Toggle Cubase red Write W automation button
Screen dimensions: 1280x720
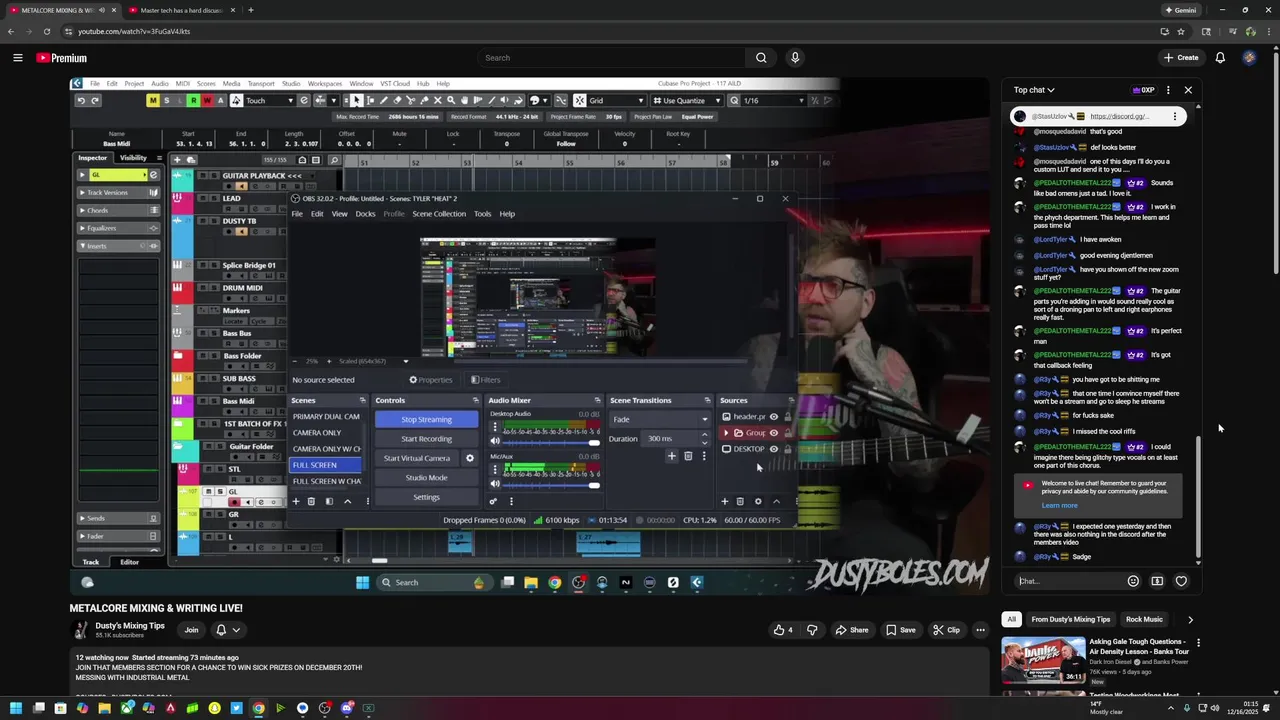(207, 100)
